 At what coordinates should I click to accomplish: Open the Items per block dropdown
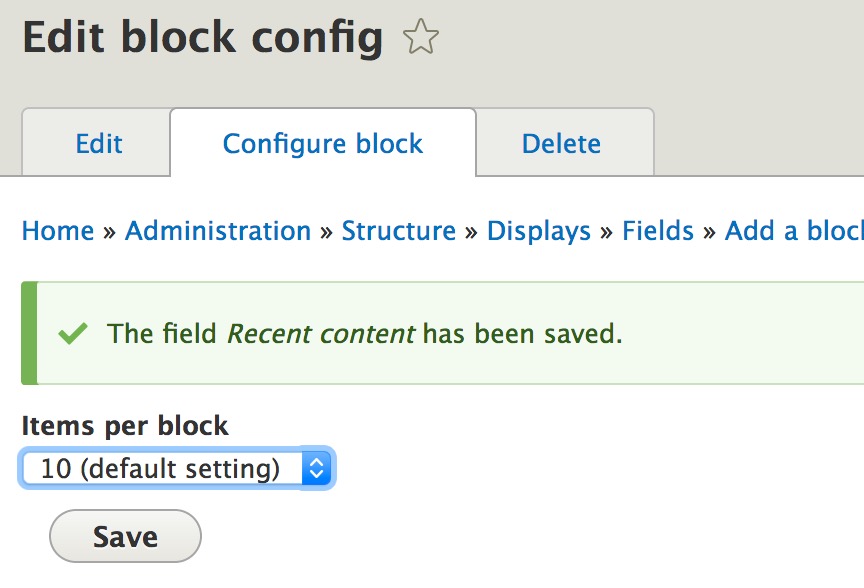pos(177,468)
